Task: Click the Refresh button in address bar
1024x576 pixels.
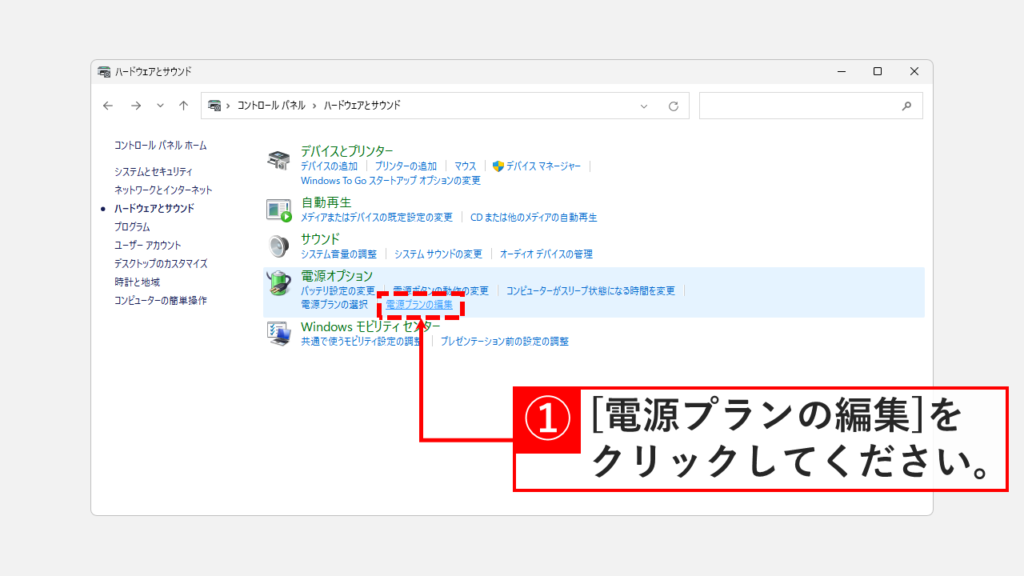Action: point(673,105)
